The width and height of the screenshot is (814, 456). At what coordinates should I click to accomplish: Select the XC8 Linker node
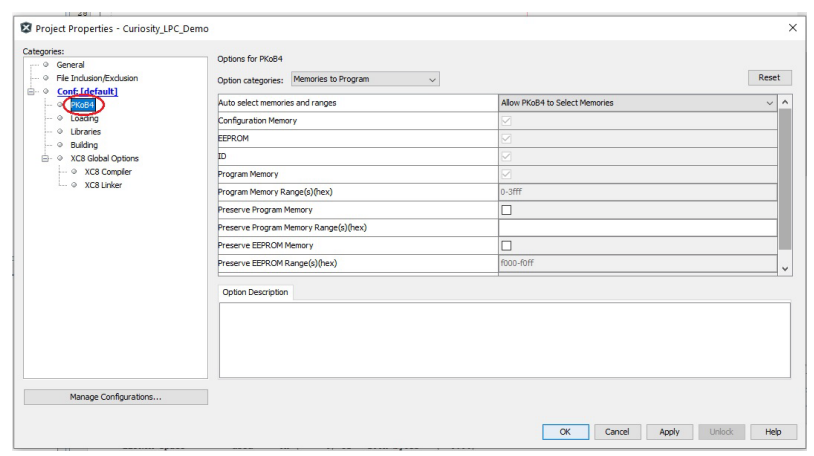[103, 185]
